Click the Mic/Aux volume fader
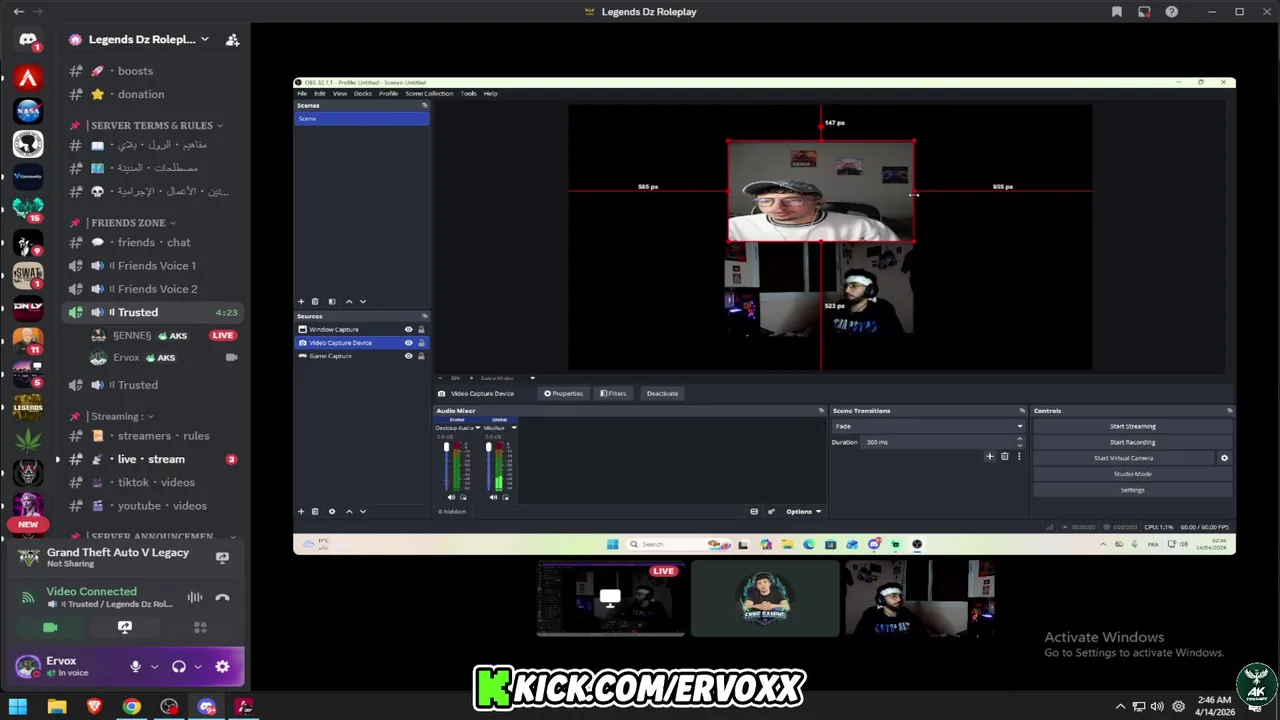The height and width of the screenshot is (720, 1280). point(489,465)
